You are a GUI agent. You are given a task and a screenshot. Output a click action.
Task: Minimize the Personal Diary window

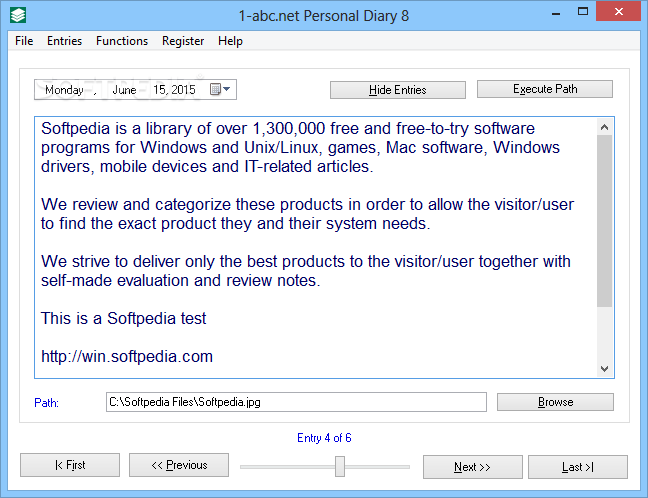556,13
